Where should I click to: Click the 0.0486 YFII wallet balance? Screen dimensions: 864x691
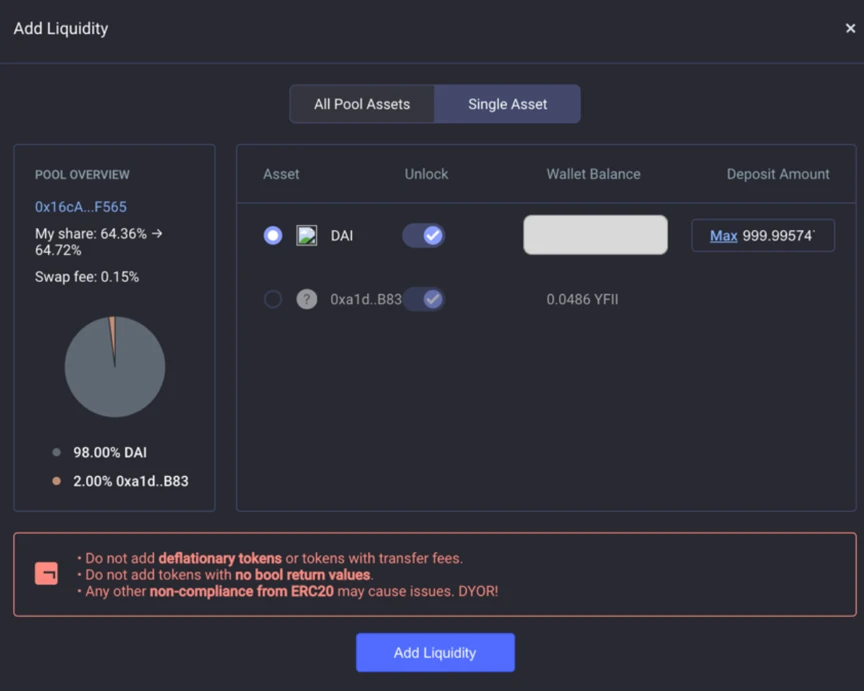(x=582, y=299)
